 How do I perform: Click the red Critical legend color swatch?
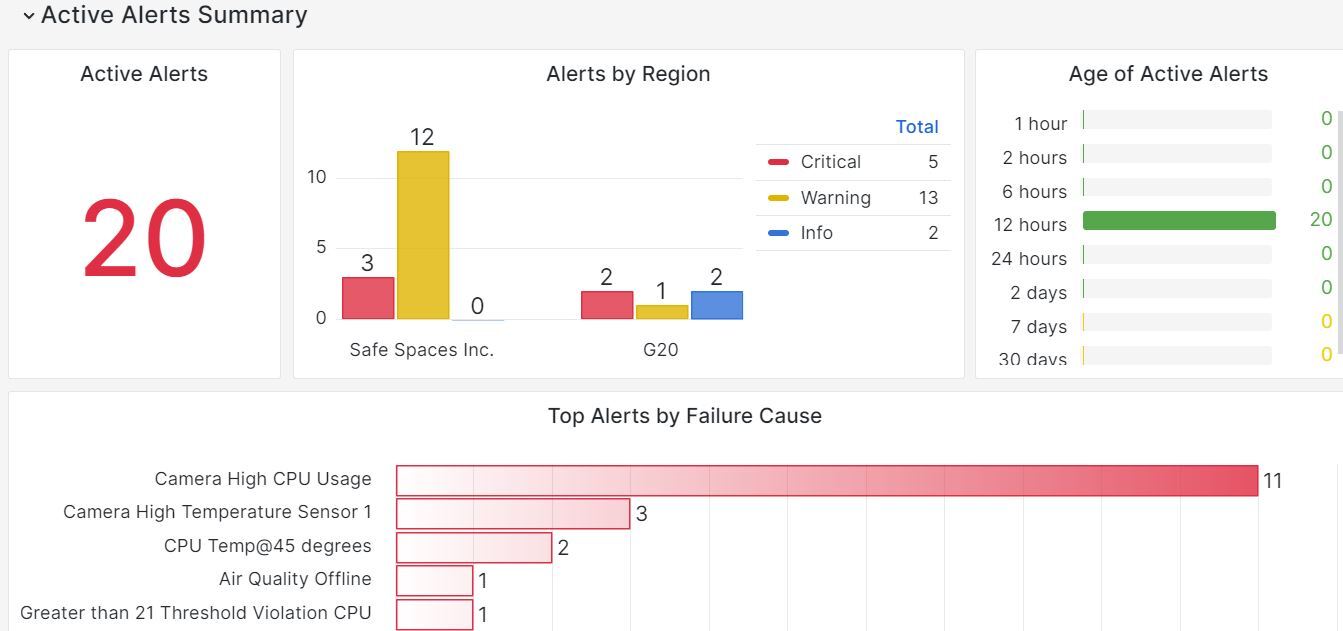778,162
